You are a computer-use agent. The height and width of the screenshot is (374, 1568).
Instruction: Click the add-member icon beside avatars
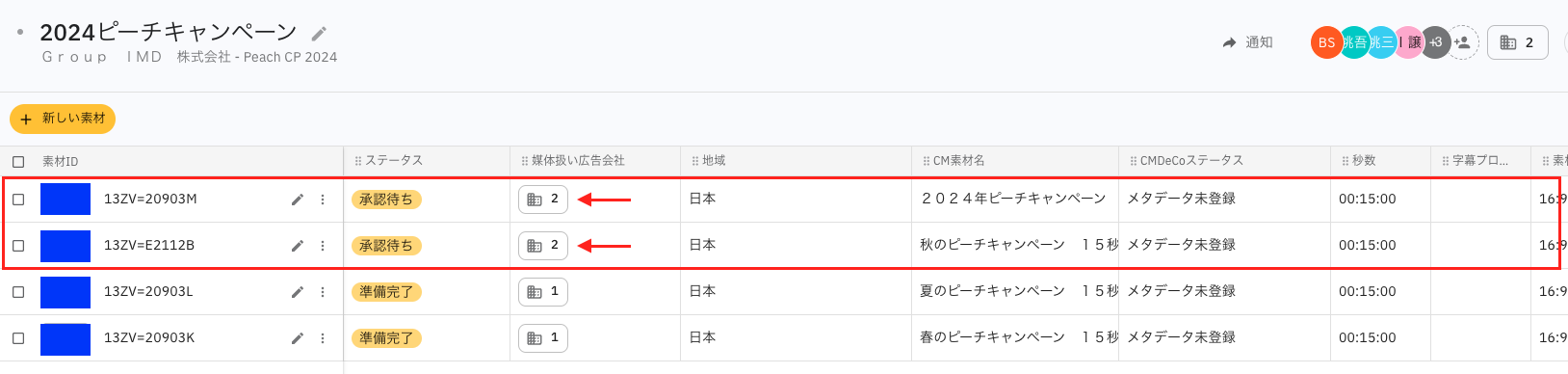[x=1462, y=42]
